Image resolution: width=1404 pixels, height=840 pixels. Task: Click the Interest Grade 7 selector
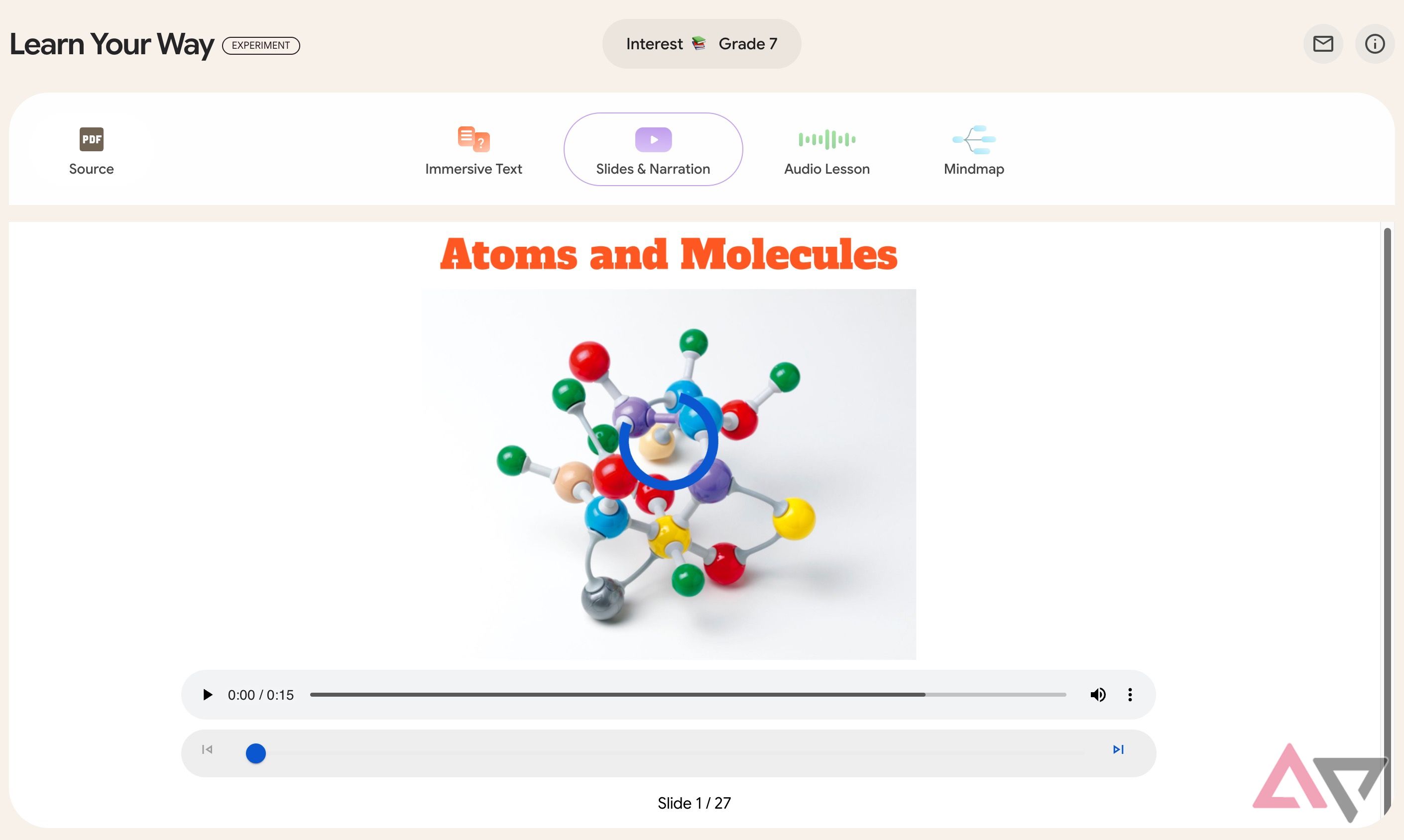tap(702, 44)
